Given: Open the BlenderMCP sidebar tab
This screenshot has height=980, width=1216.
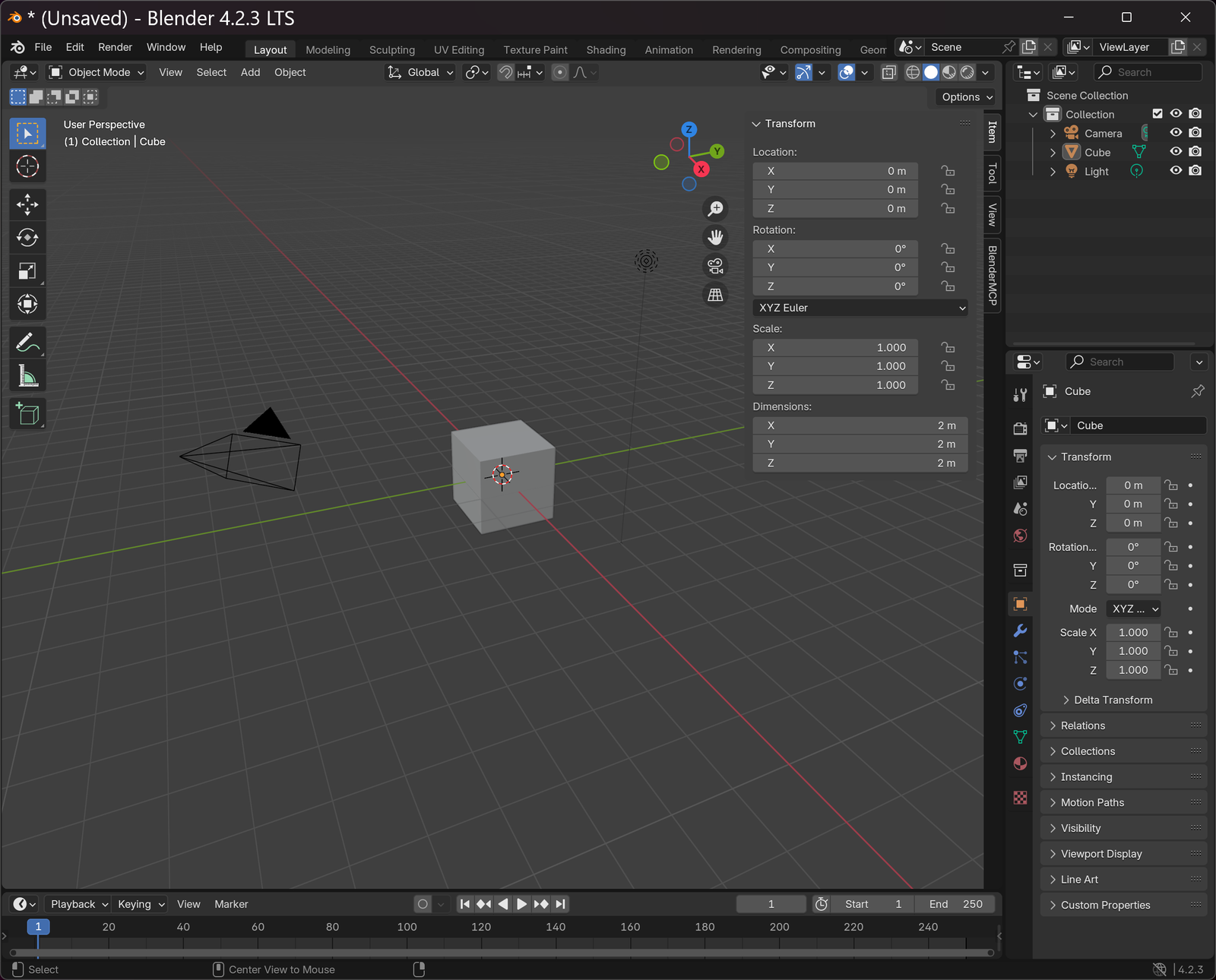Looking at the screenshot, I should [x=992, y=276].
